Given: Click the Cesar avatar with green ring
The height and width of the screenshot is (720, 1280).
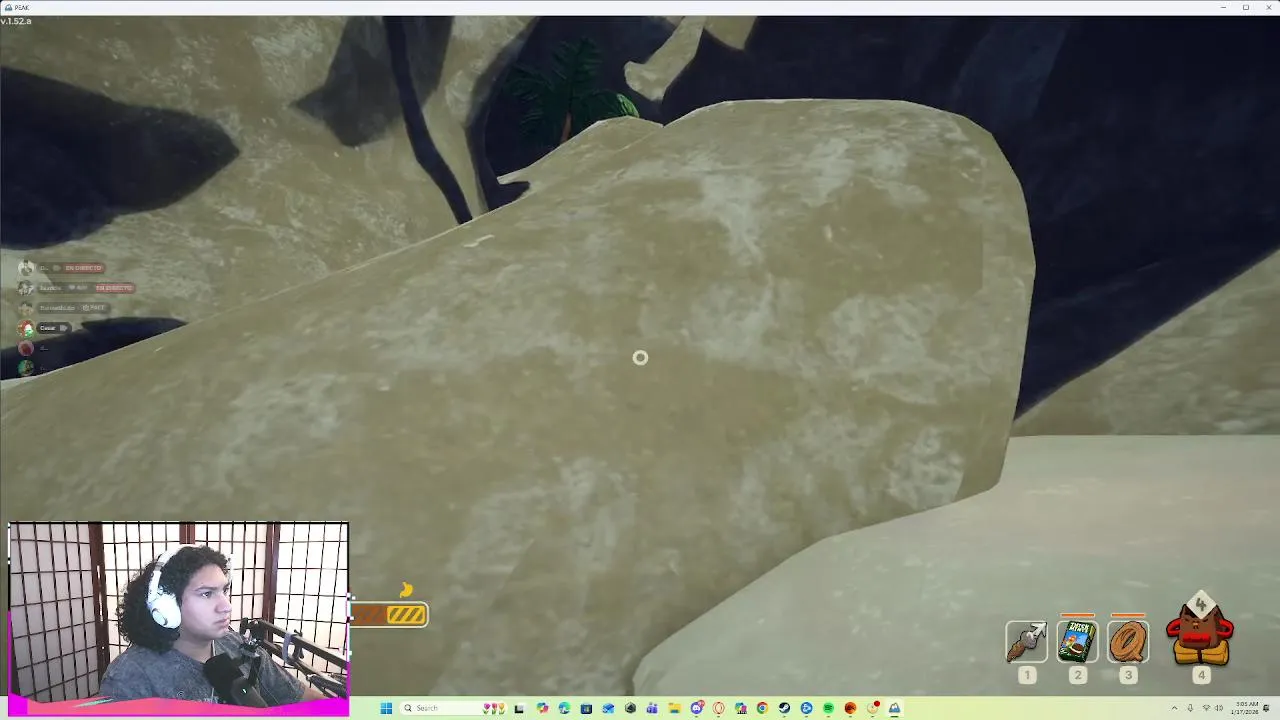Looking at the screenshot, I should pos(26,328).
